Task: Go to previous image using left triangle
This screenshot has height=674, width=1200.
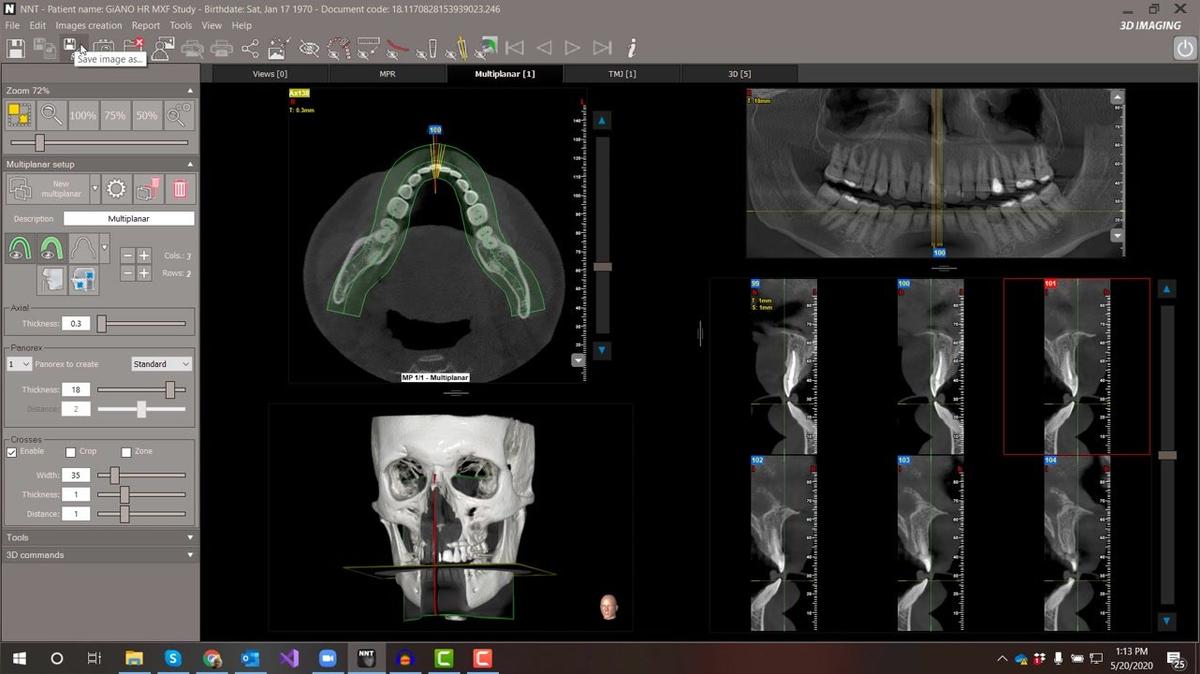Action: [x=544, y=47]
